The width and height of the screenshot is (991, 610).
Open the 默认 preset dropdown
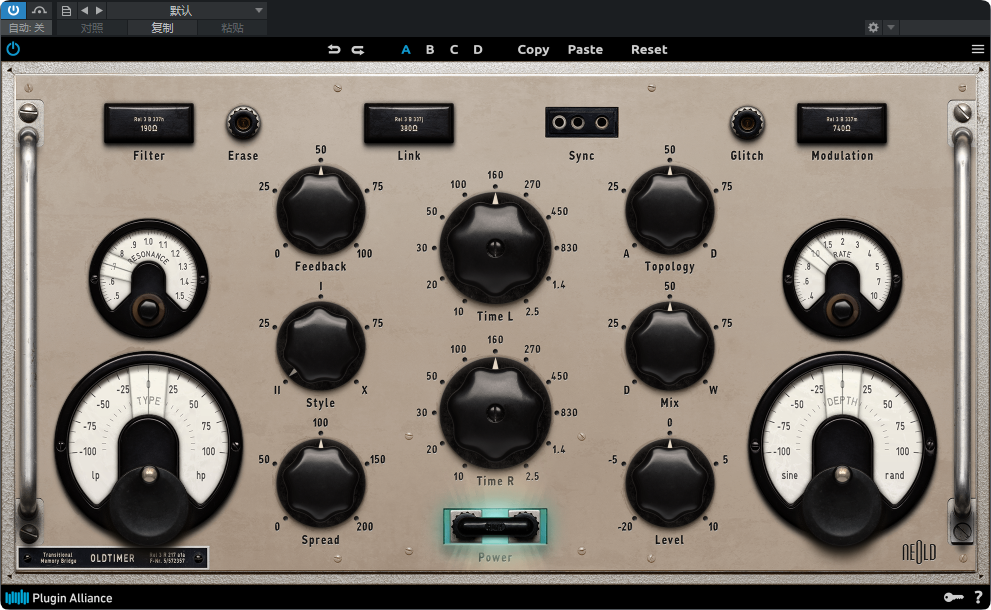pyautogui.click(x=187, y=11)
